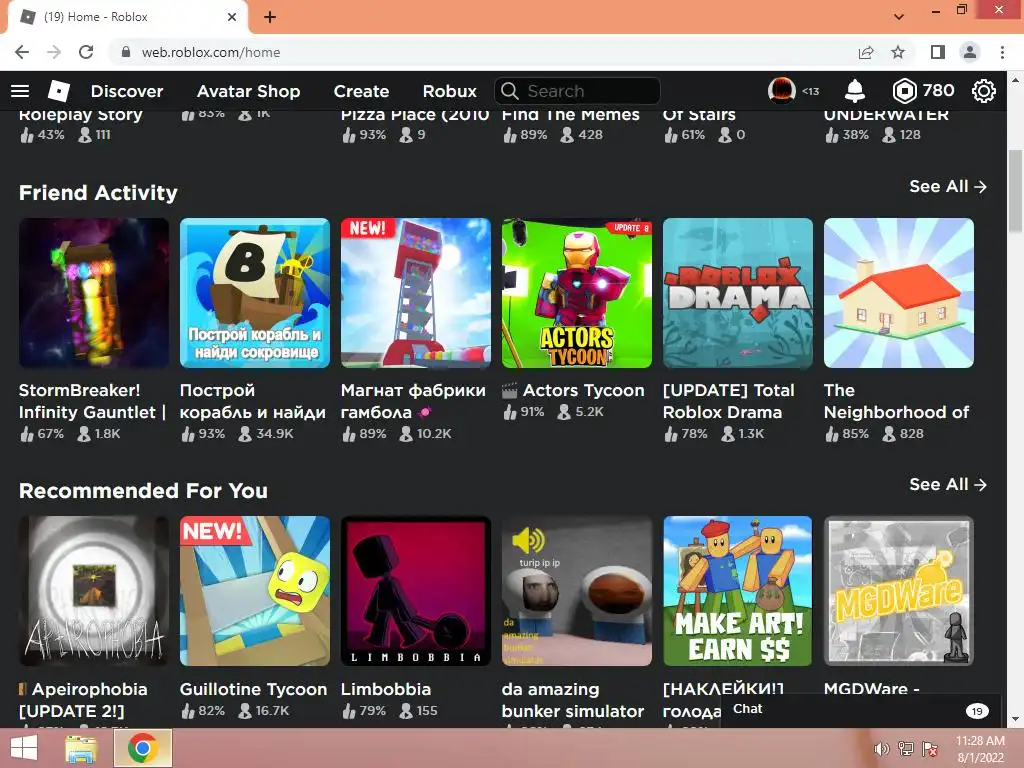Go to the Create page
Screen dimensions: 1024x768
pos(361,91)
